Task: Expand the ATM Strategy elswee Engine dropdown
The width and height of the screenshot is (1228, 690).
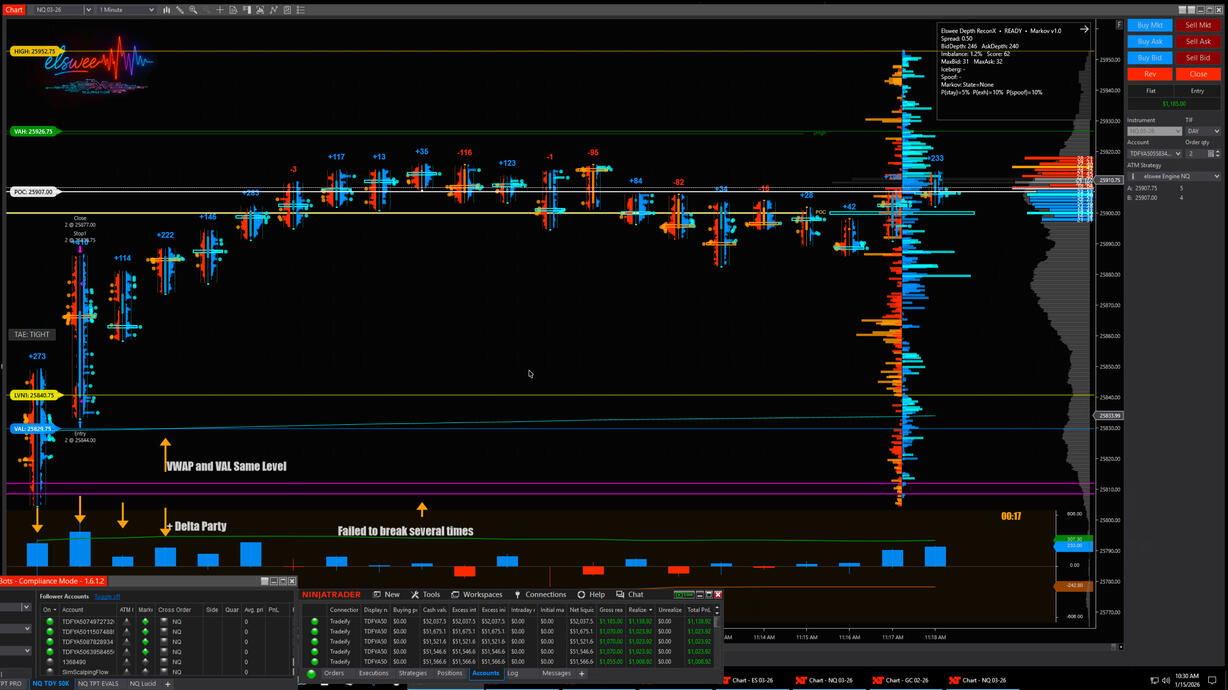Action: tap(1173, 176)
